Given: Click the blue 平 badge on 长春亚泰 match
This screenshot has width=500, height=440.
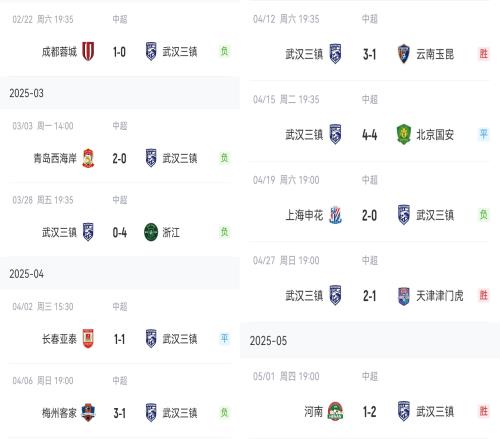Looking at the screenshot, I should click(224, 338).
